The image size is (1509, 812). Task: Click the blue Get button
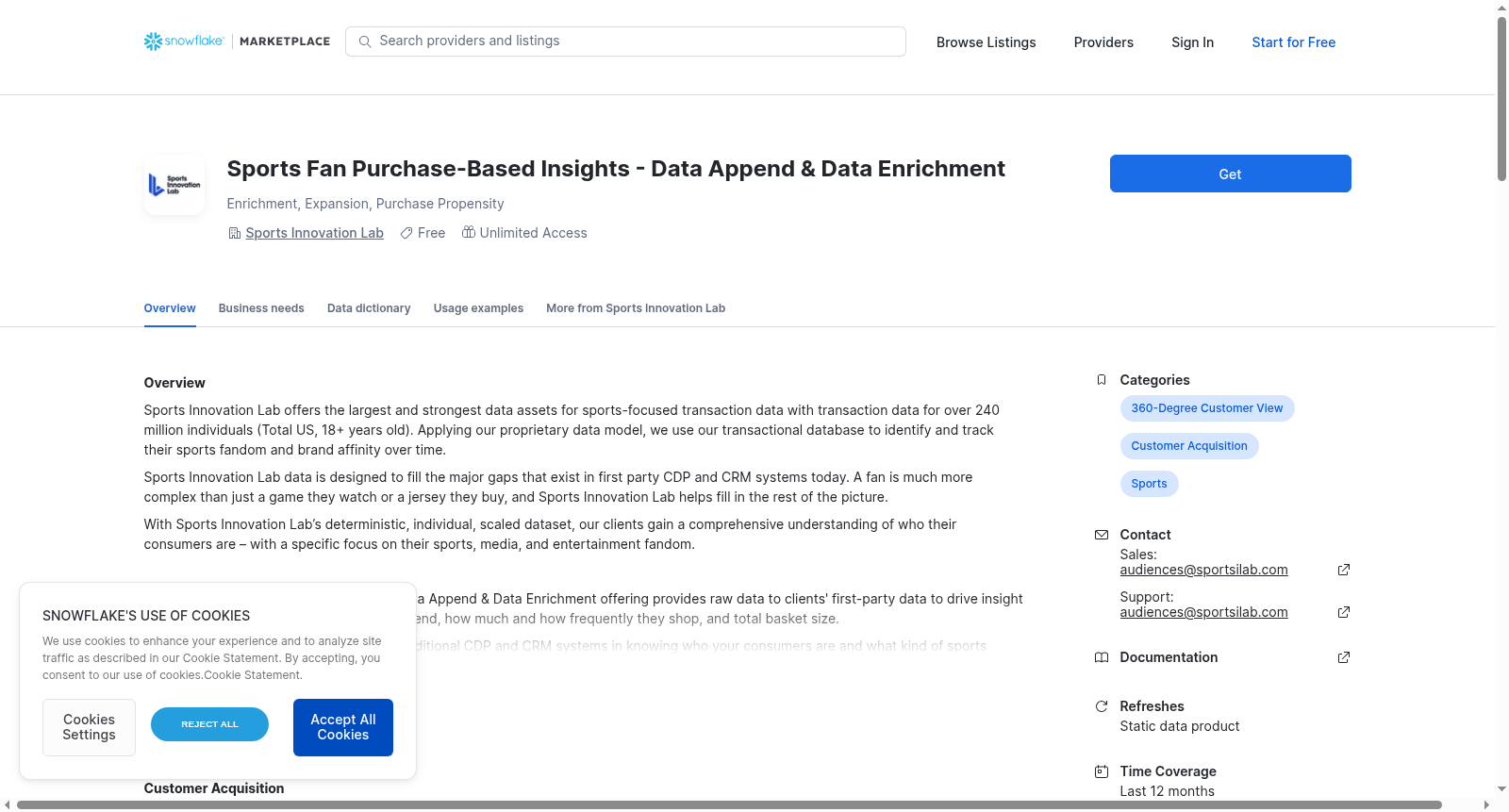tap(1230, 174)
